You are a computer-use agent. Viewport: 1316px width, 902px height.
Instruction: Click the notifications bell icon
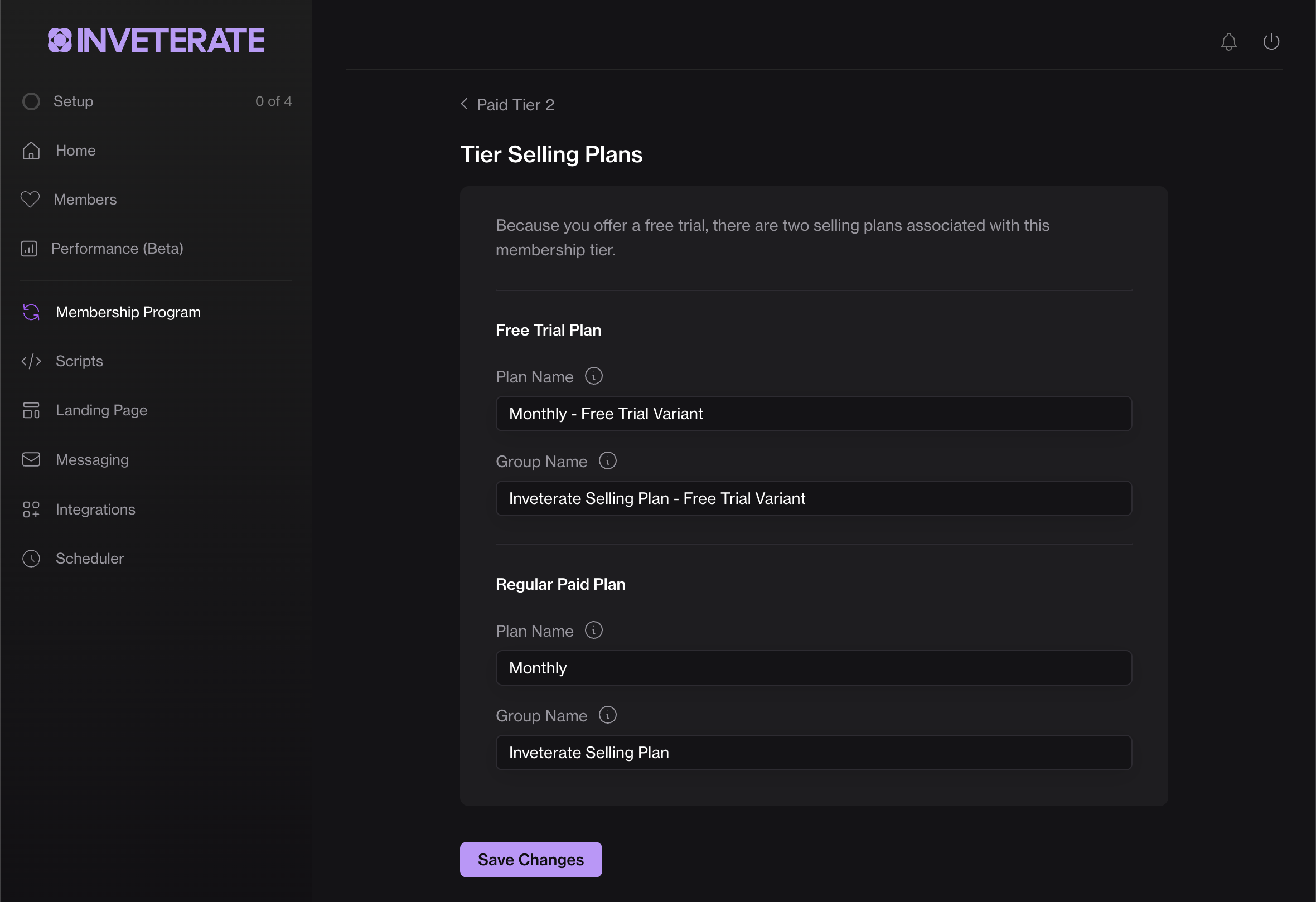click(x=1228, y=41)
